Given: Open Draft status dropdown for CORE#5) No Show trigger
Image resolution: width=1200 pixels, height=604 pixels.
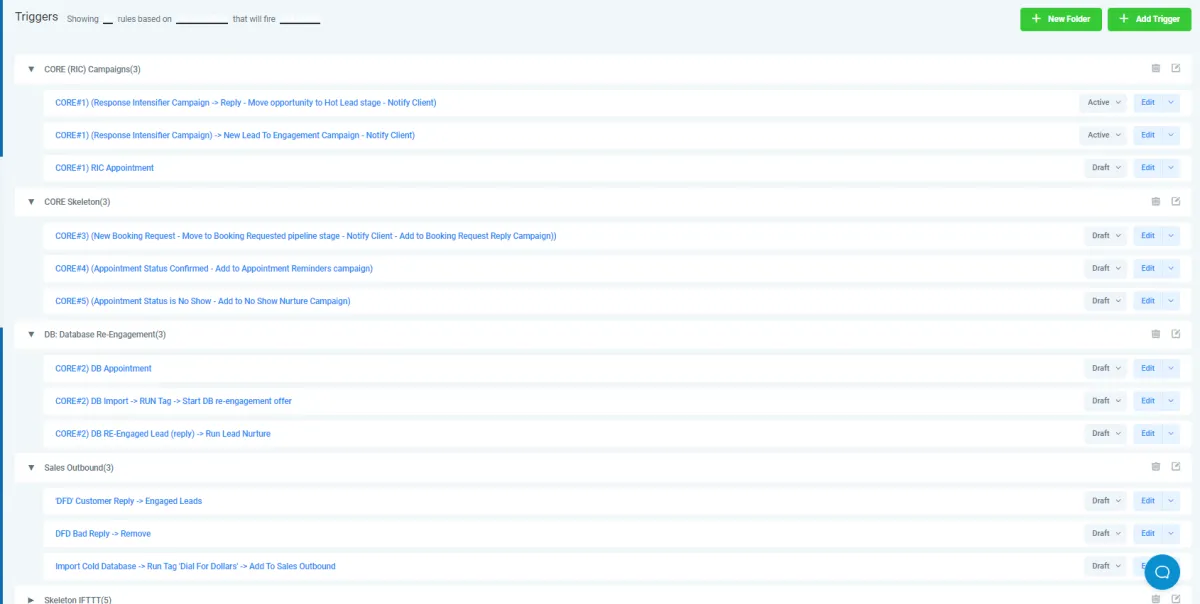Looking at the screenshot, I should point(1106,301).
